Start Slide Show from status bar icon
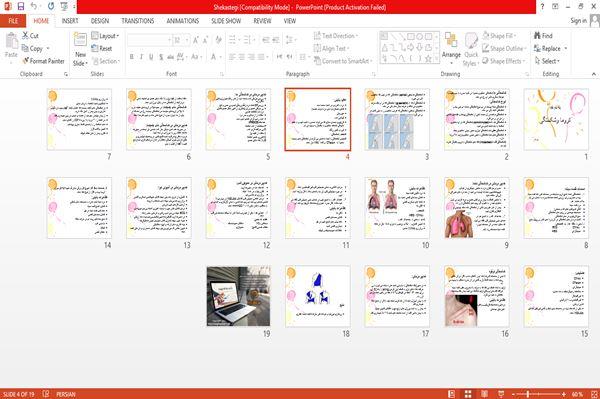Image resolution: width=600 pixels, height=399 pixels. coord(501,394)
